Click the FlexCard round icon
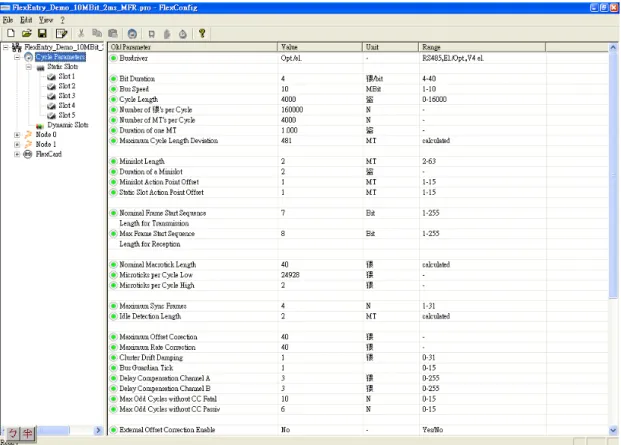 point(28,154)
